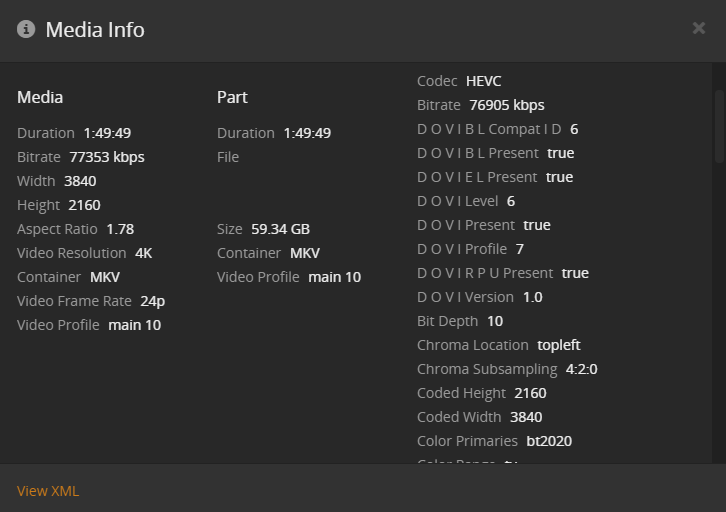726x512 pixels.
Task: Click the Video Resolution 4K value
Action: (x=143, y=253)
